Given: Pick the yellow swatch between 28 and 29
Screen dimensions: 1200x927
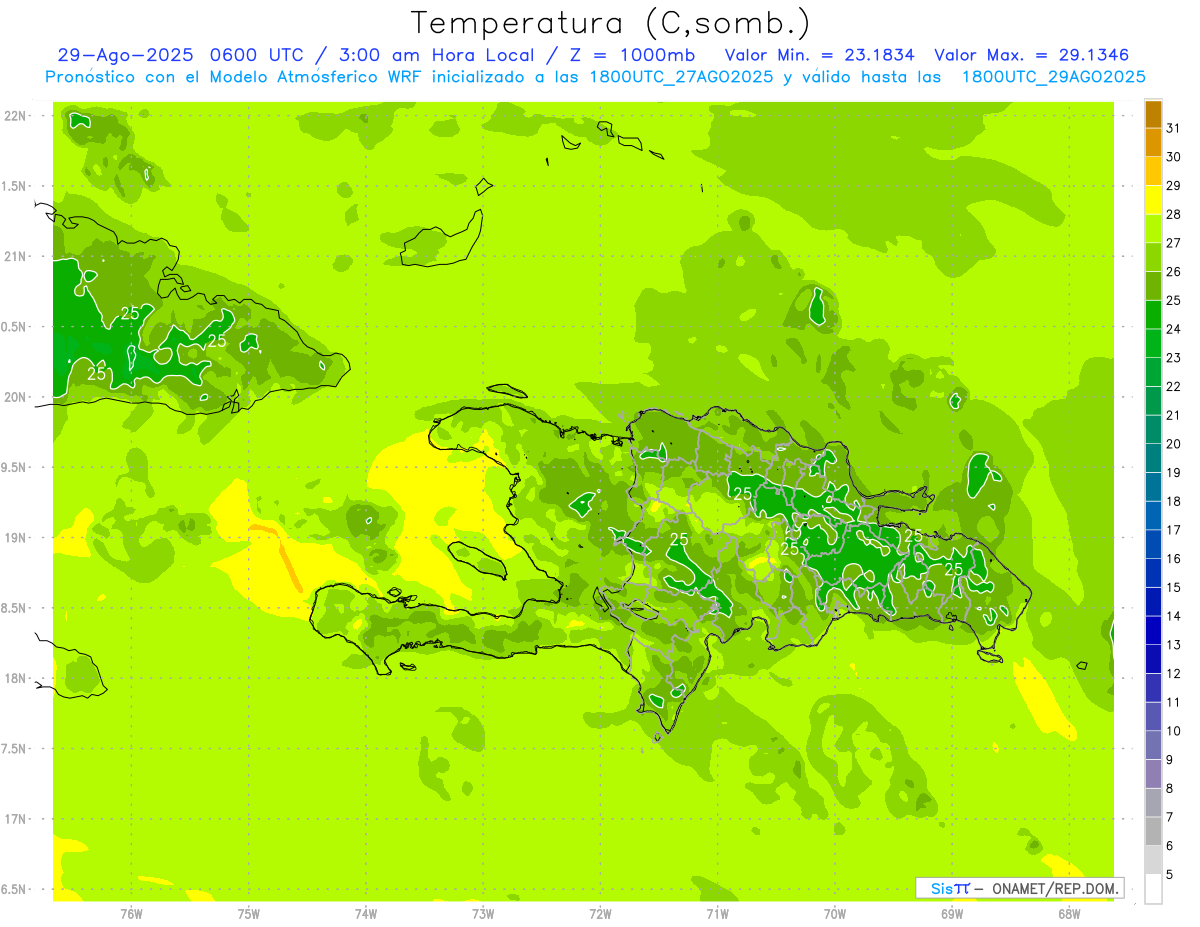Looking at the screenshot, I should pos(1153,200).
